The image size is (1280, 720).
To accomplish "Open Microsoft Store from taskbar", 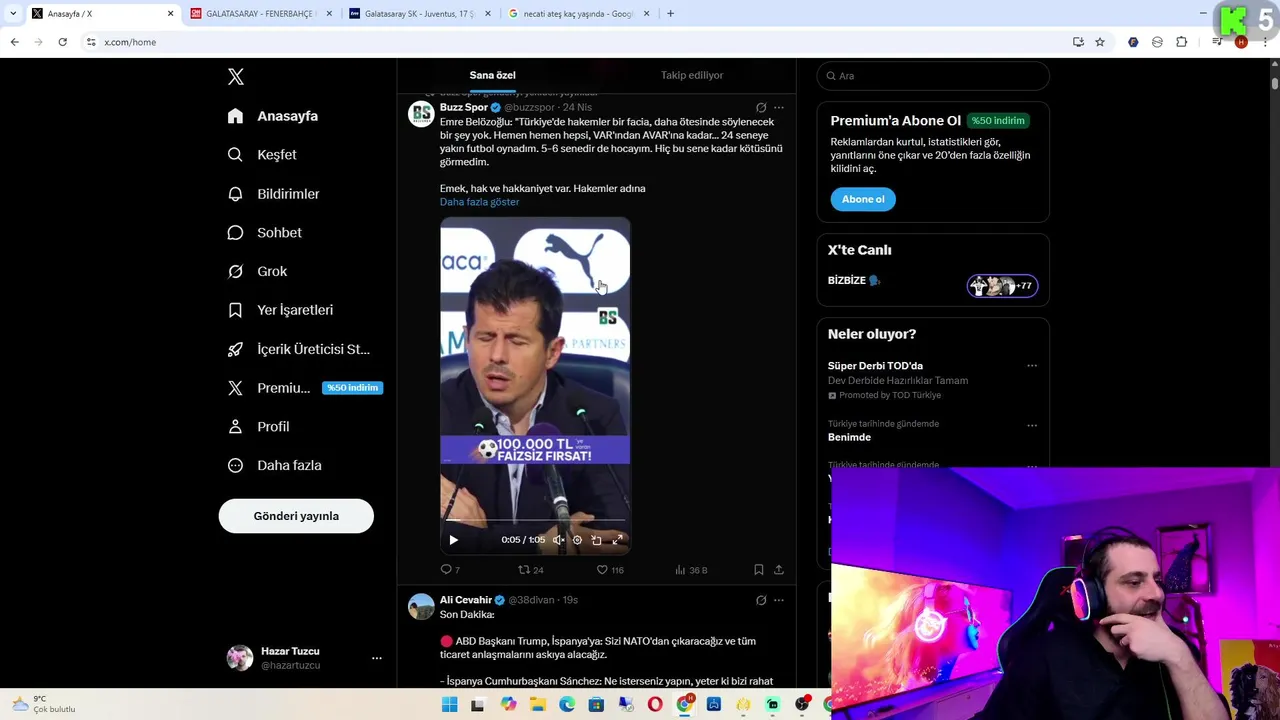I will click(596, 705).
